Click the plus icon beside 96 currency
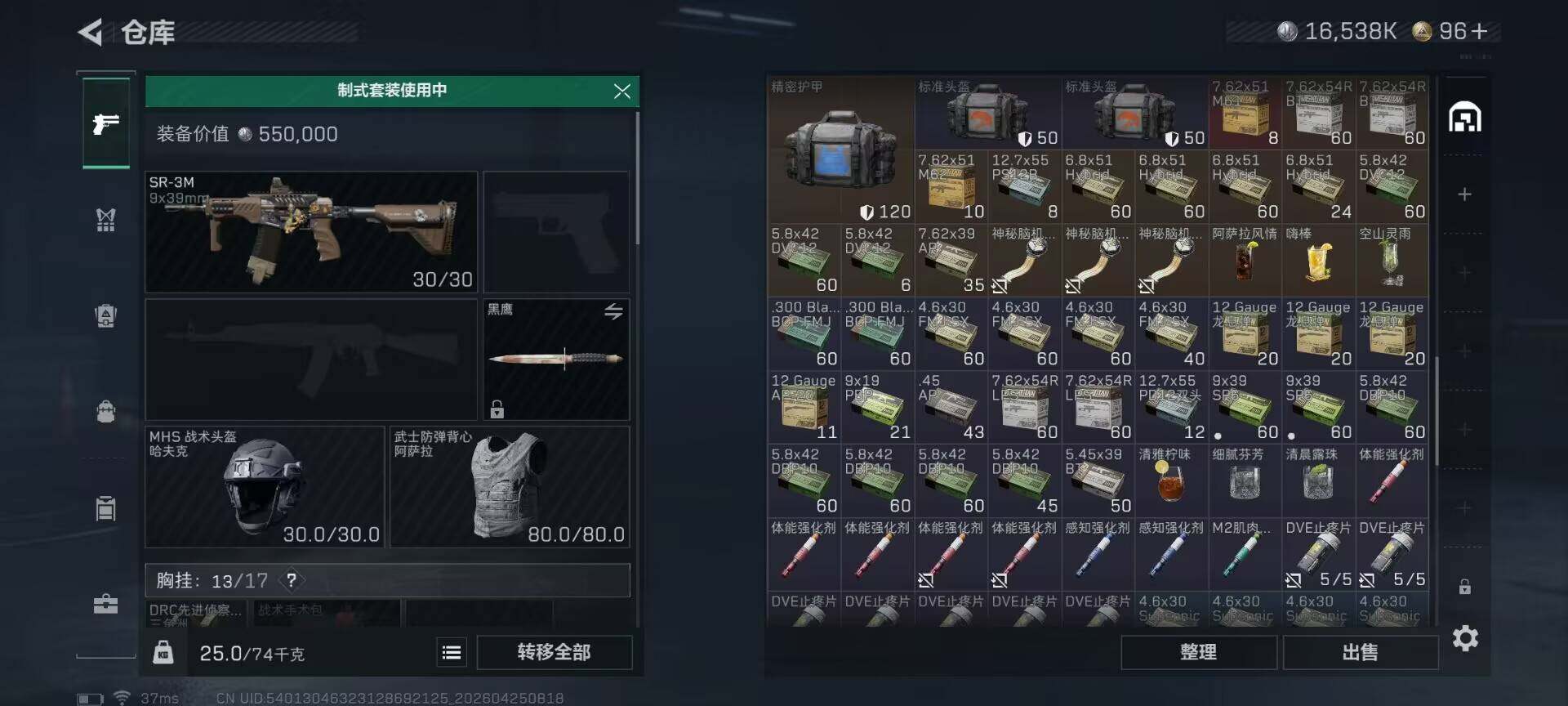Screen dimensions: 1568x706 coord(1480,31)
